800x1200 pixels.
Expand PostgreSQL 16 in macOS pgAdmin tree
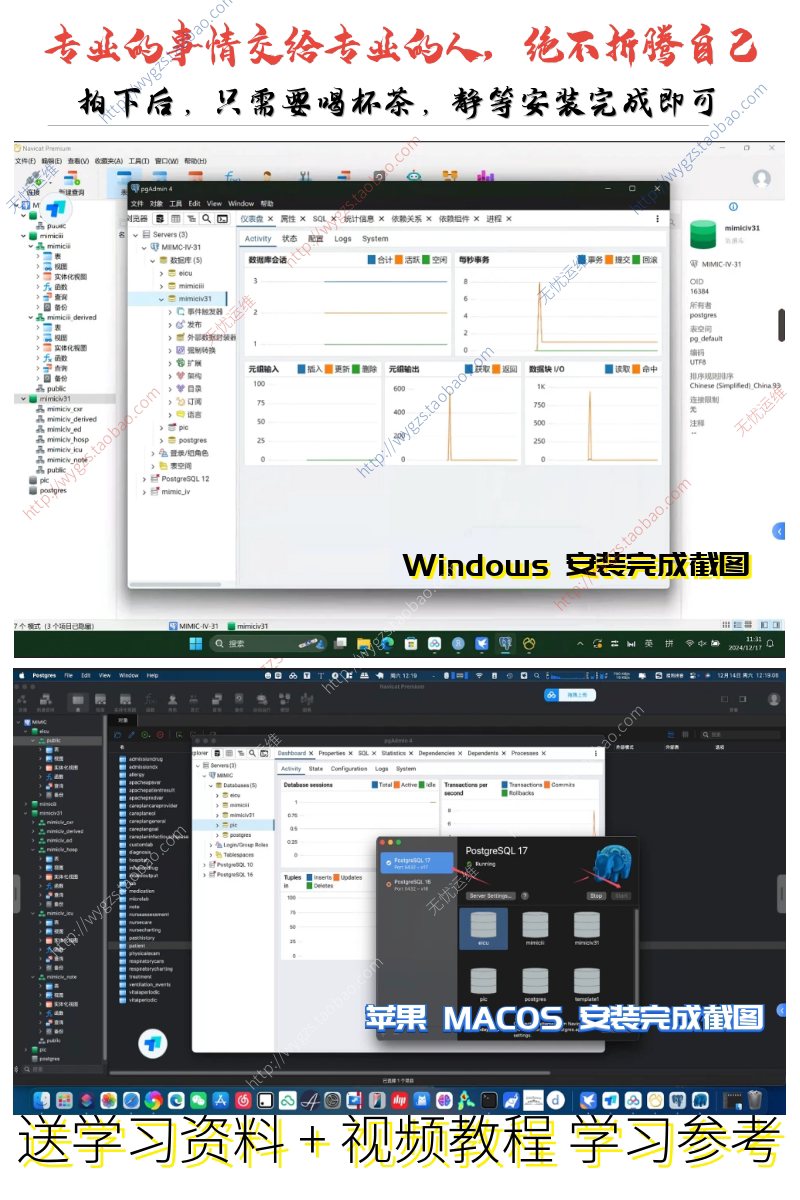click(202, 874)
